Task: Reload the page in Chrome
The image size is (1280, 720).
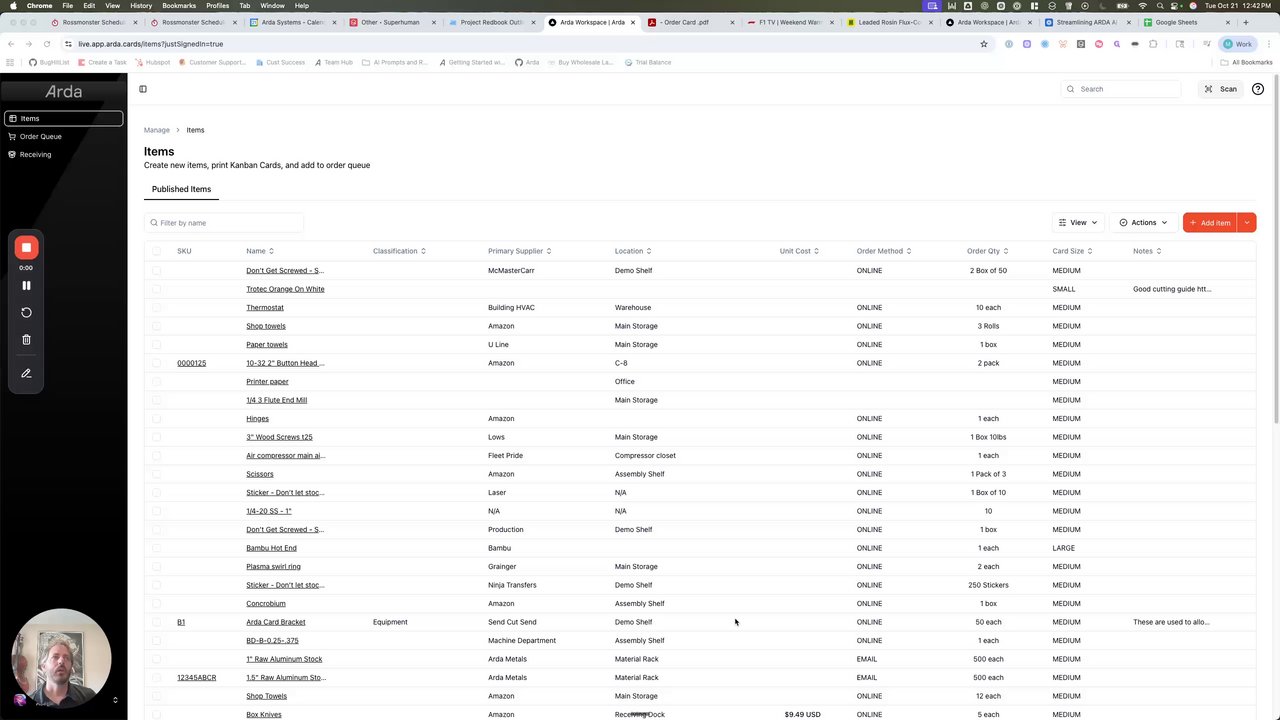Action: pos(47,44)
